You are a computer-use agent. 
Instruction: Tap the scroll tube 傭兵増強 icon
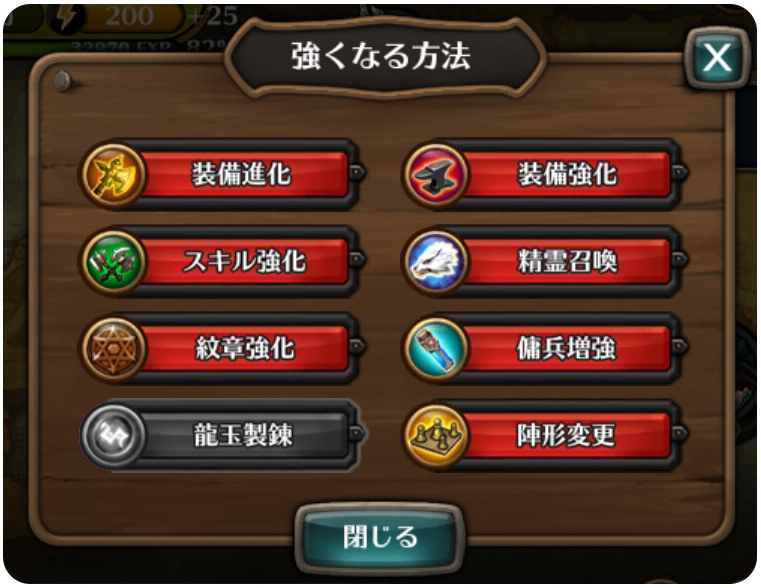point(435,348)
